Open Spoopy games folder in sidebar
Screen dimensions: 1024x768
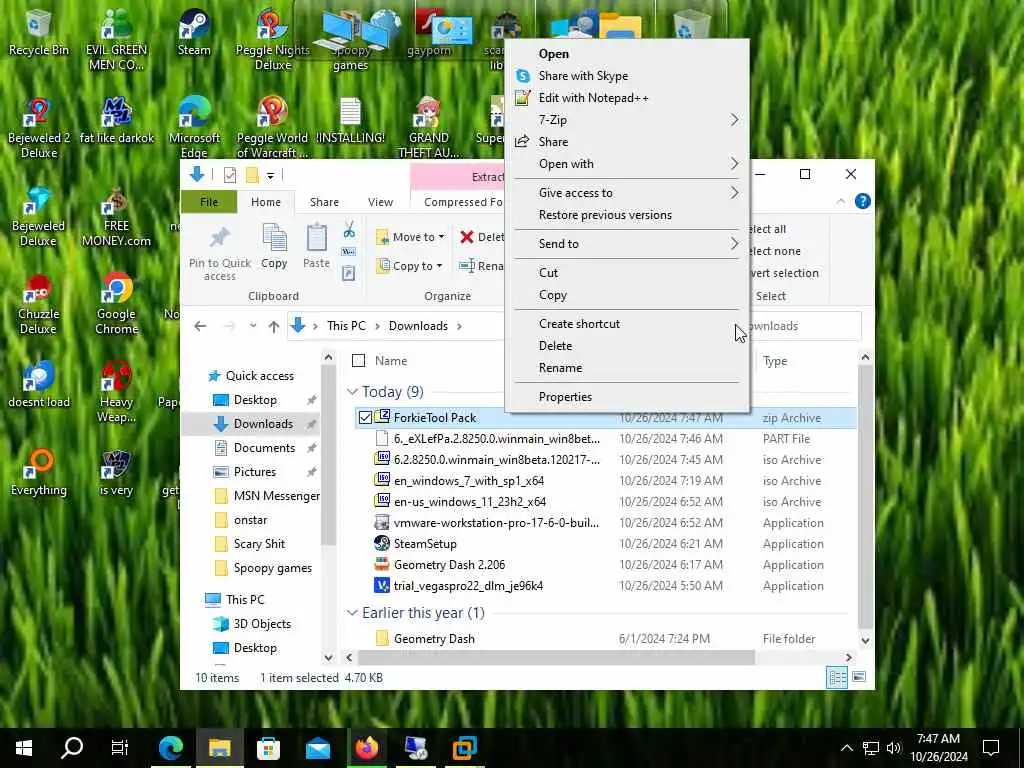click(272, 568)
